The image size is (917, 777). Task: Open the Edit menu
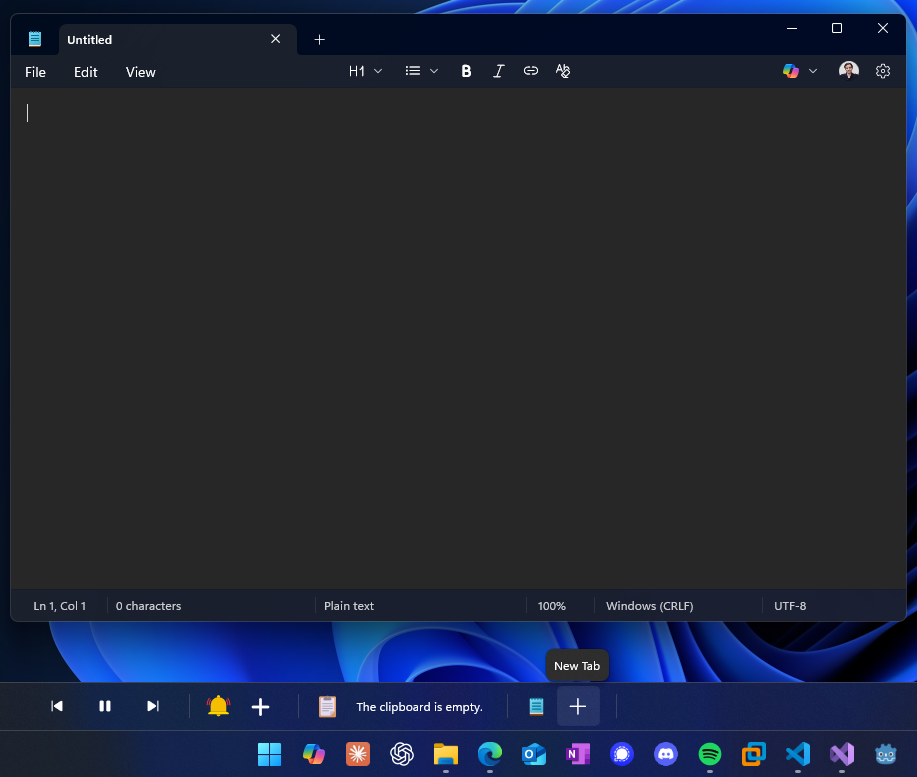[85, 72]
